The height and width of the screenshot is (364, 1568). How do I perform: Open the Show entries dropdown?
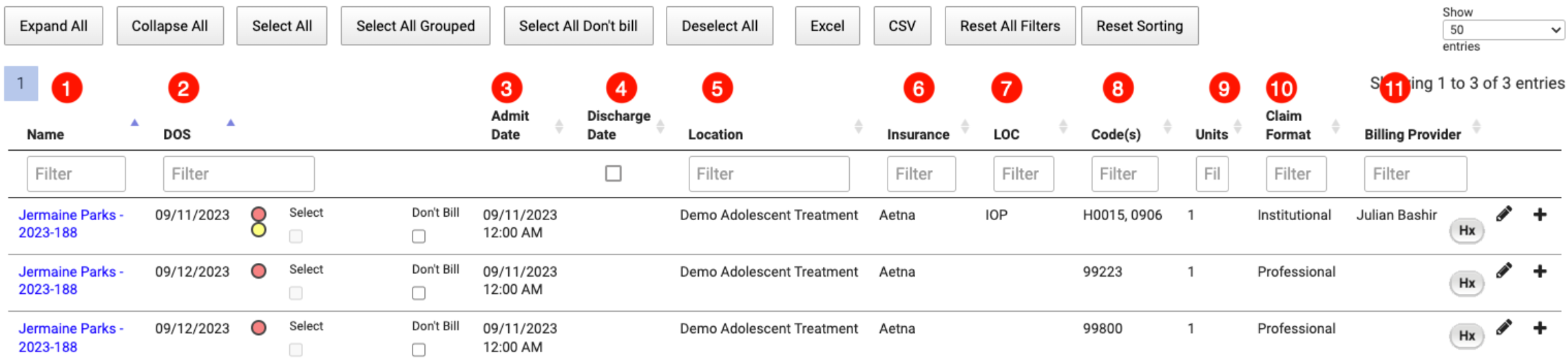pyautogui.click(x=1503, y=30)
